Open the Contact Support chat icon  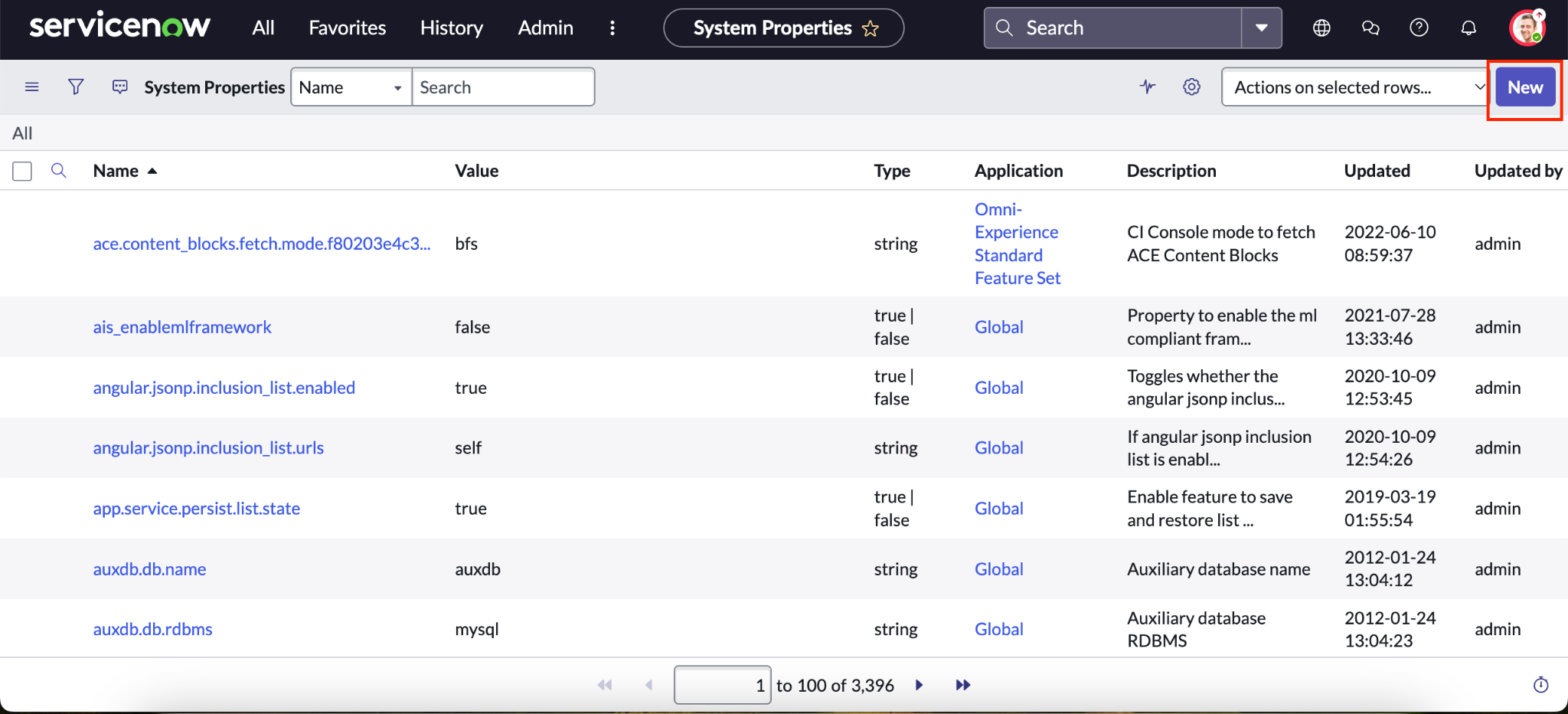coord(1370,28)
